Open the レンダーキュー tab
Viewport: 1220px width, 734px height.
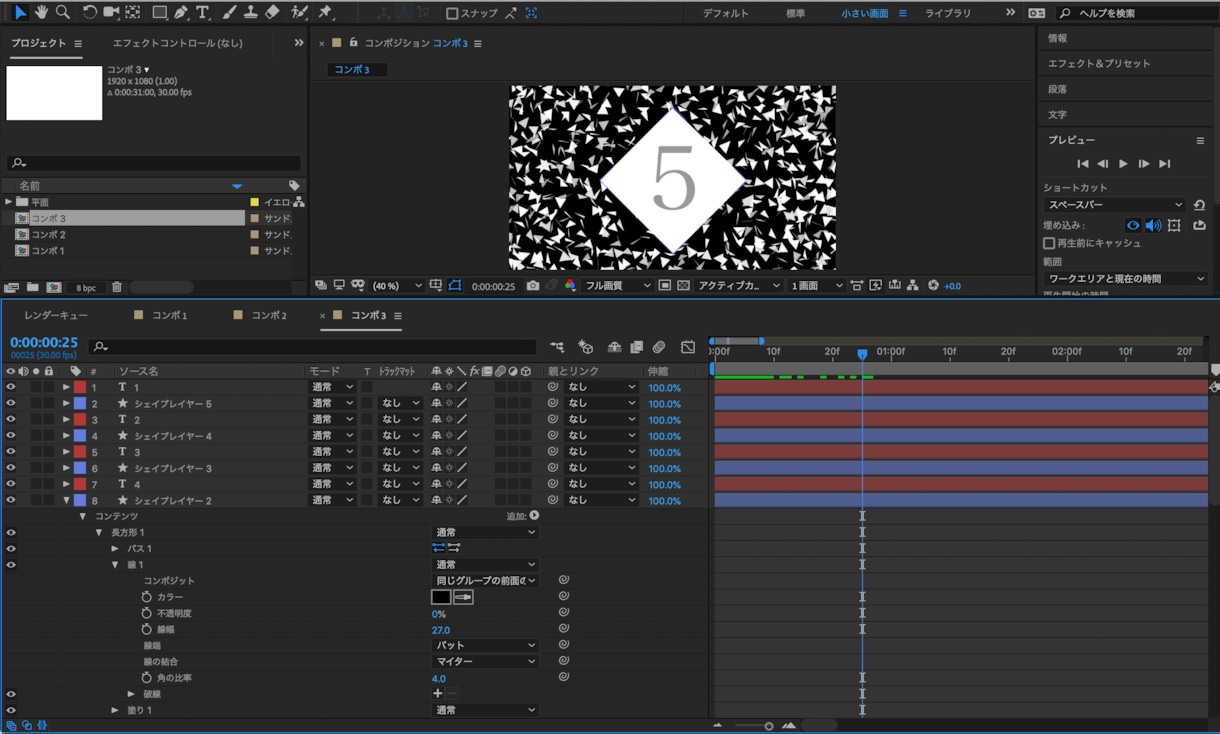[x=56, y=315]
